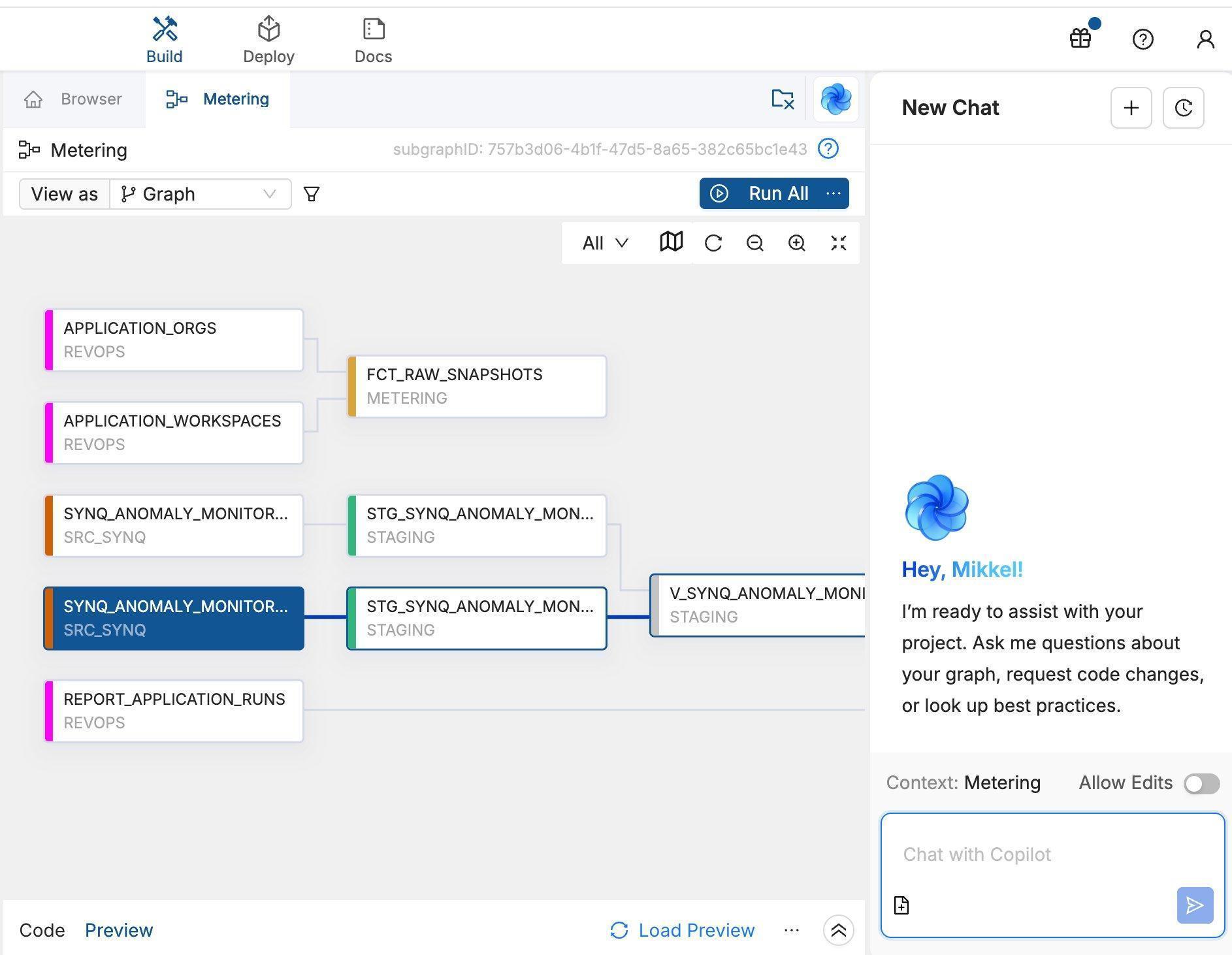Switch to the Code tab
1232x955 pixels.
[42, 930]
